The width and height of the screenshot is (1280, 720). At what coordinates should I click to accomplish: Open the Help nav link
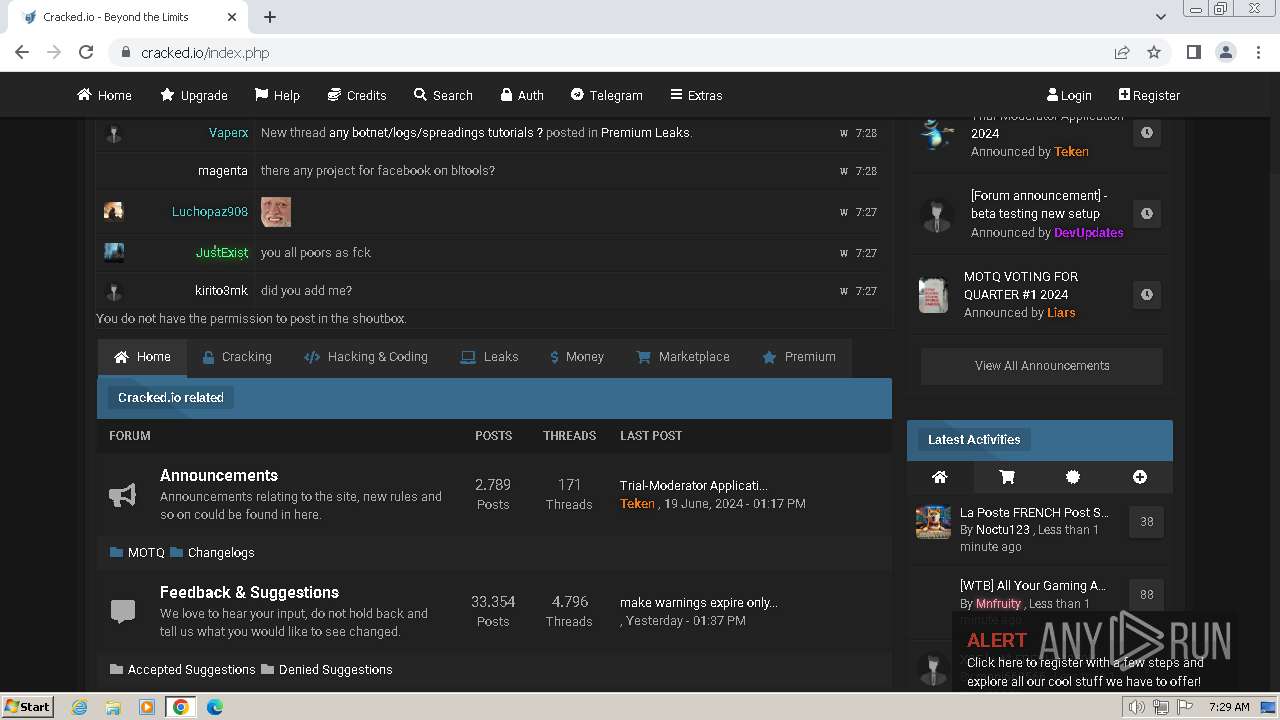pyautogui.click(x=277, y=95)
